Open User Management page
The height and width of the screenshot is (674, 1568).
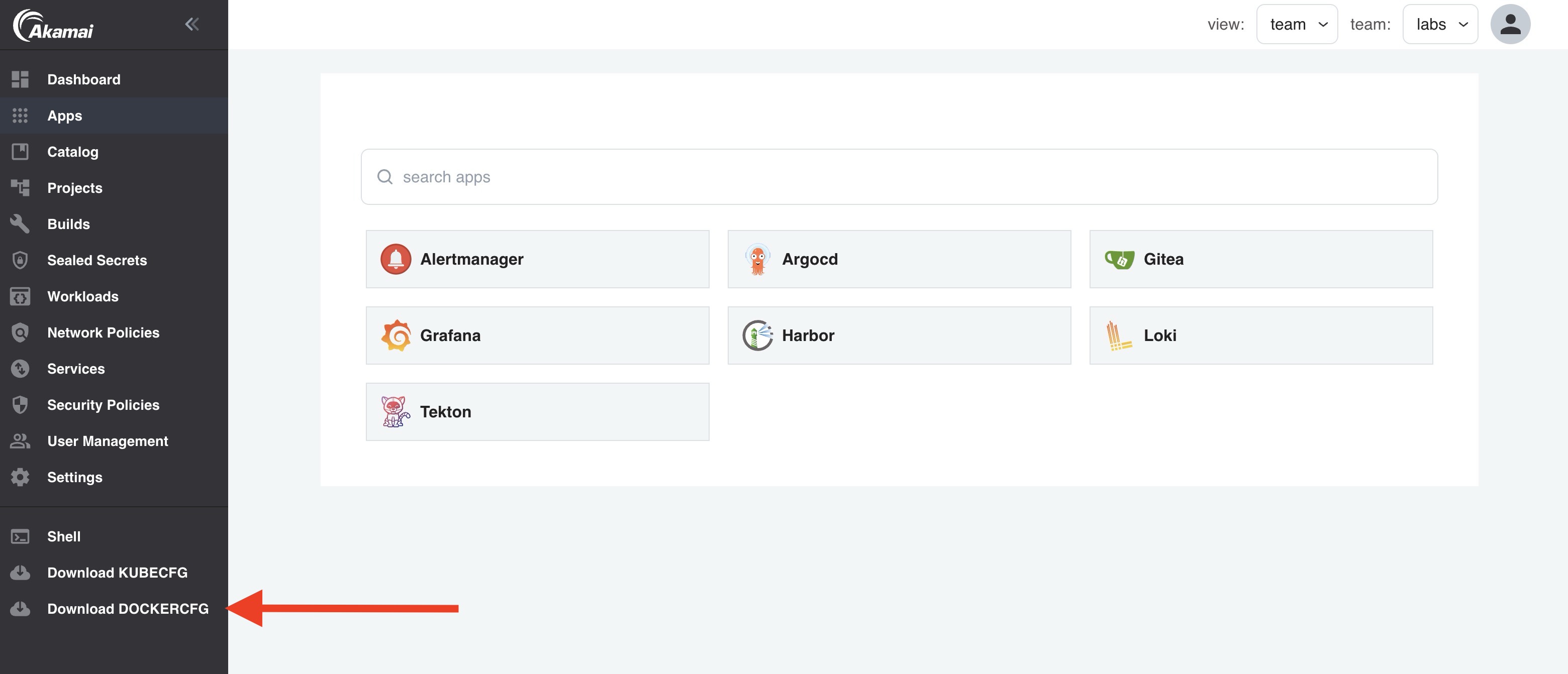pyautogui.click(x=114, y=441)
